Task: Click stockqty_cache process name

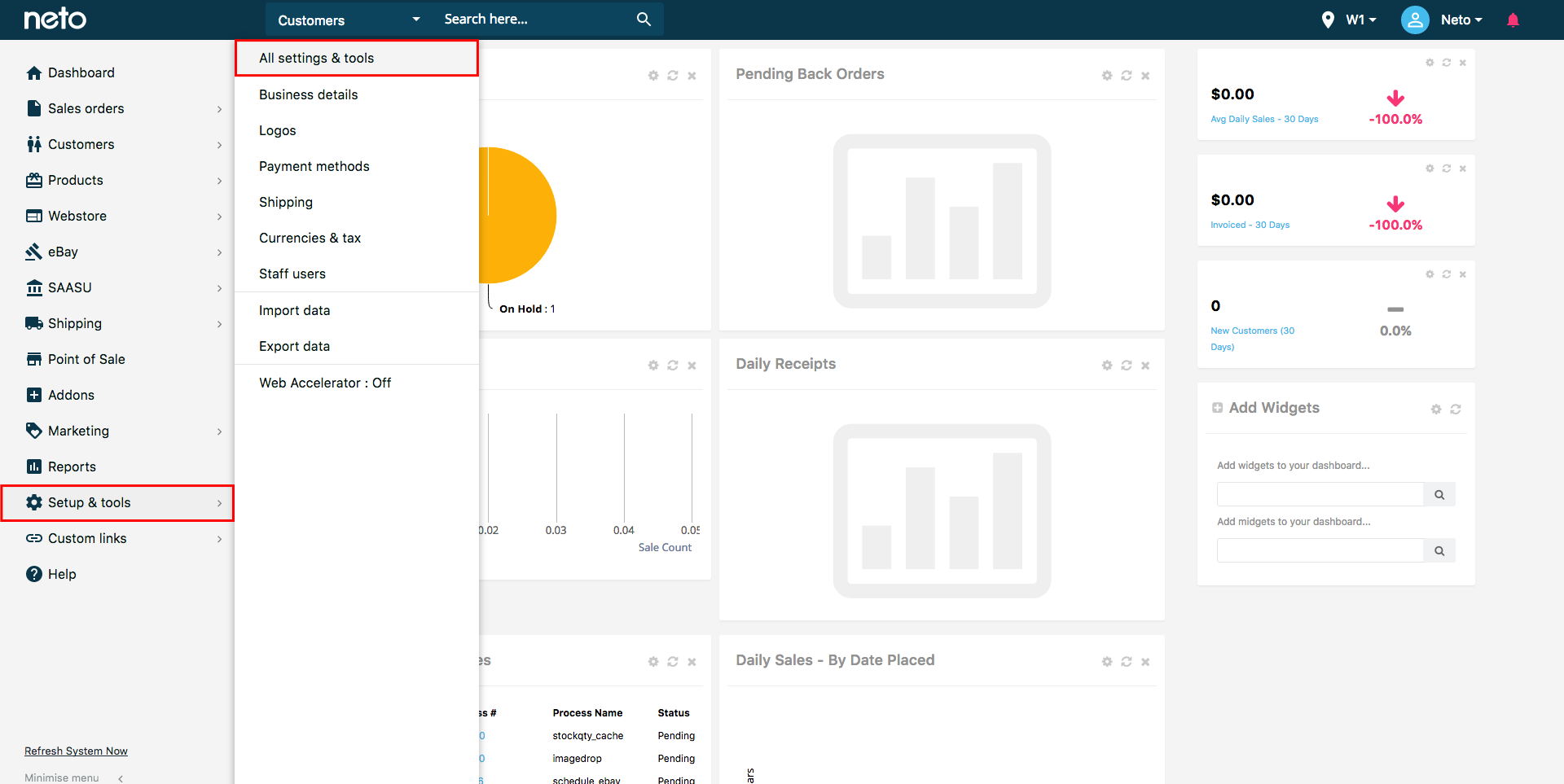Action: [x=587, y=735]
